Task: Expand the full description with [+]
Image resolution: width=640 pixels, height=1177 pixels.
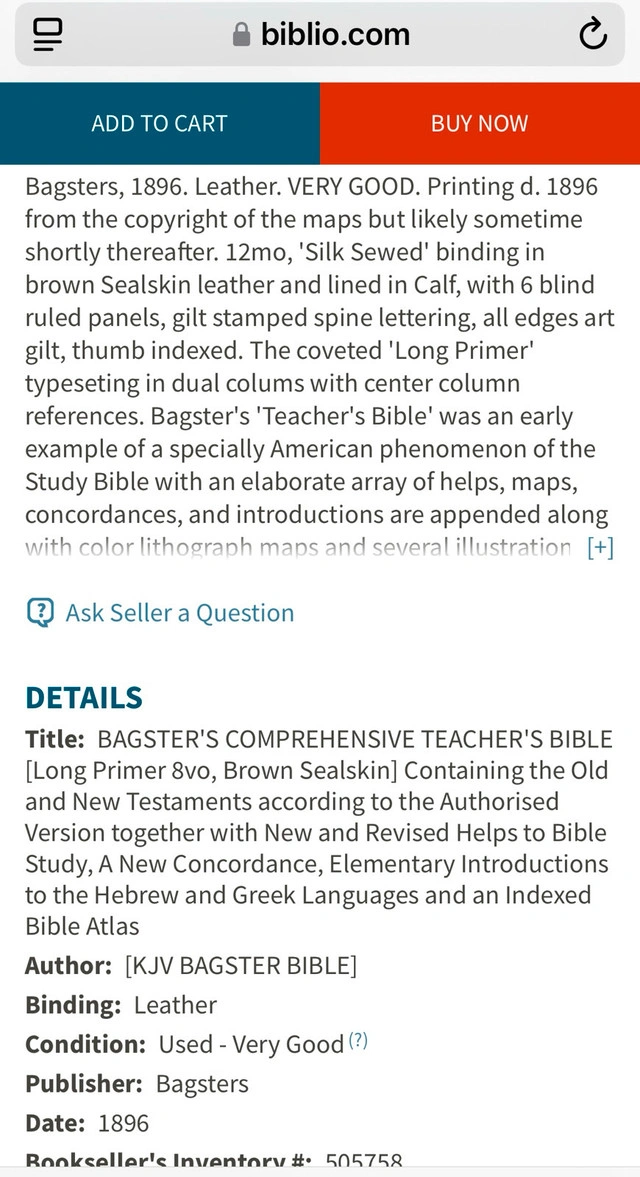Action: [x=600, y=548]
